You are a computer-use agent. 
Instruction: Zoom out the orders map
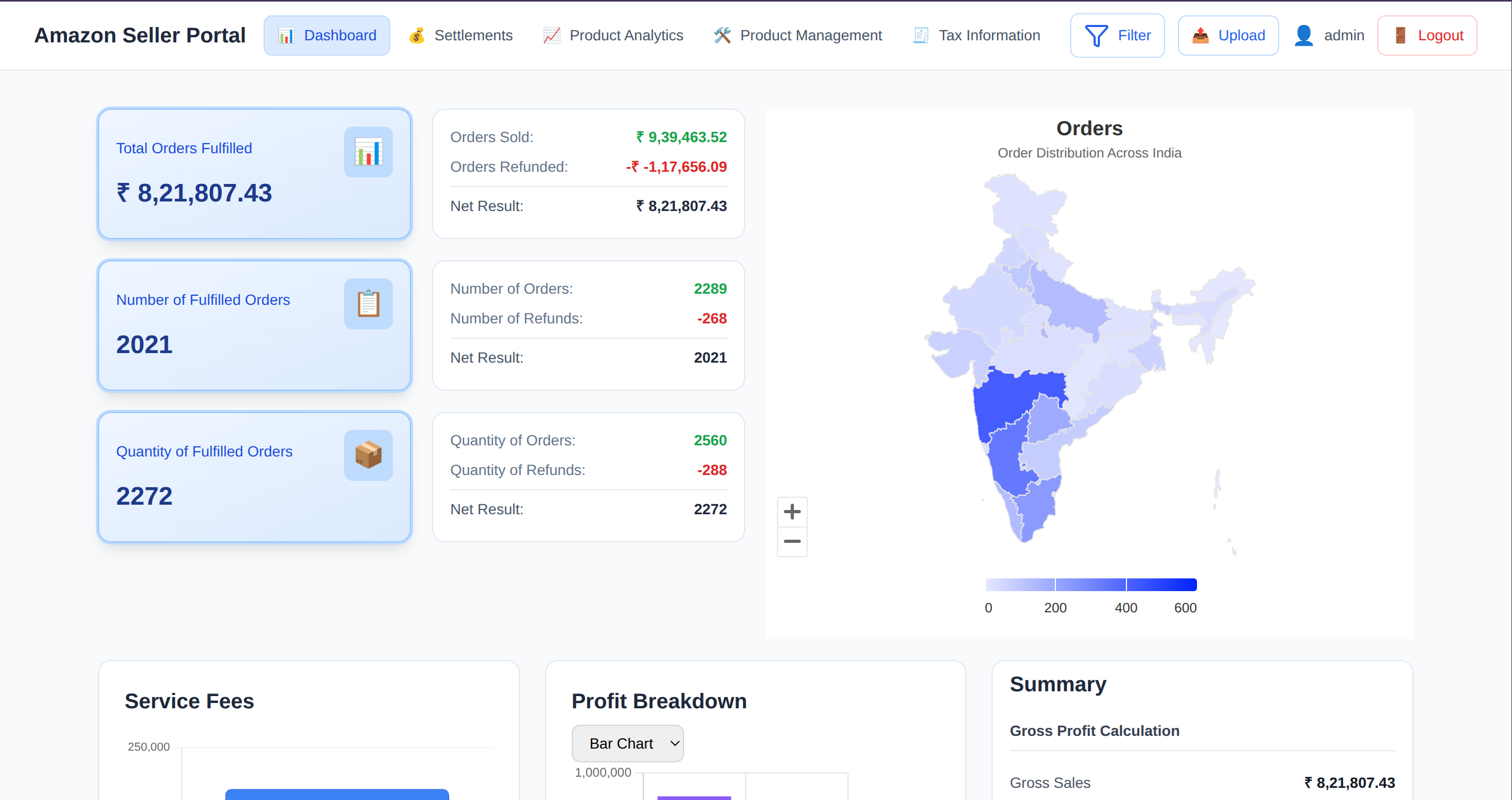click(792, 541)
